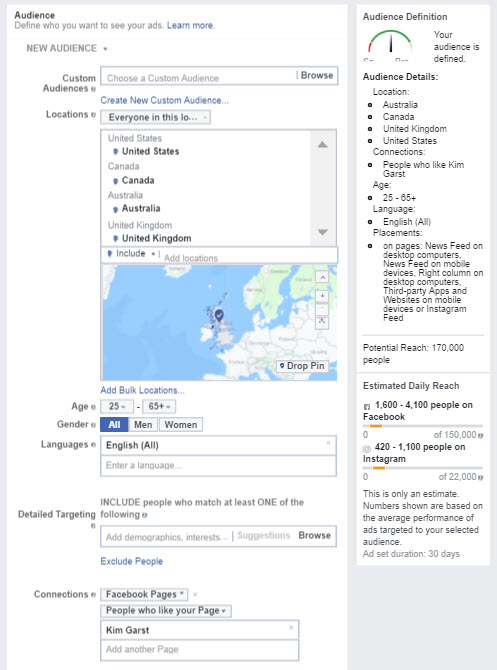The image size is (497, 670).
Task: Open the NEW AUDIENCE dropdown
Action: (67, 48)
